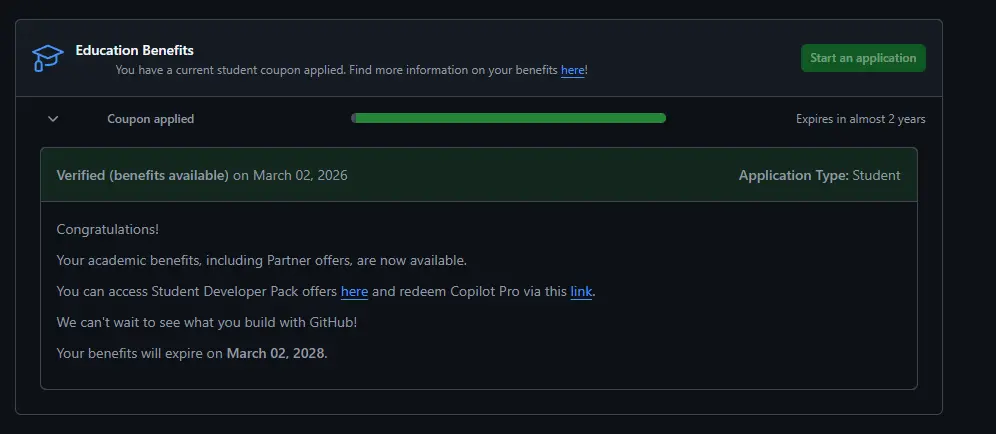
Task: Click the Education Benefits heading
Action: [x=135, y=50]
